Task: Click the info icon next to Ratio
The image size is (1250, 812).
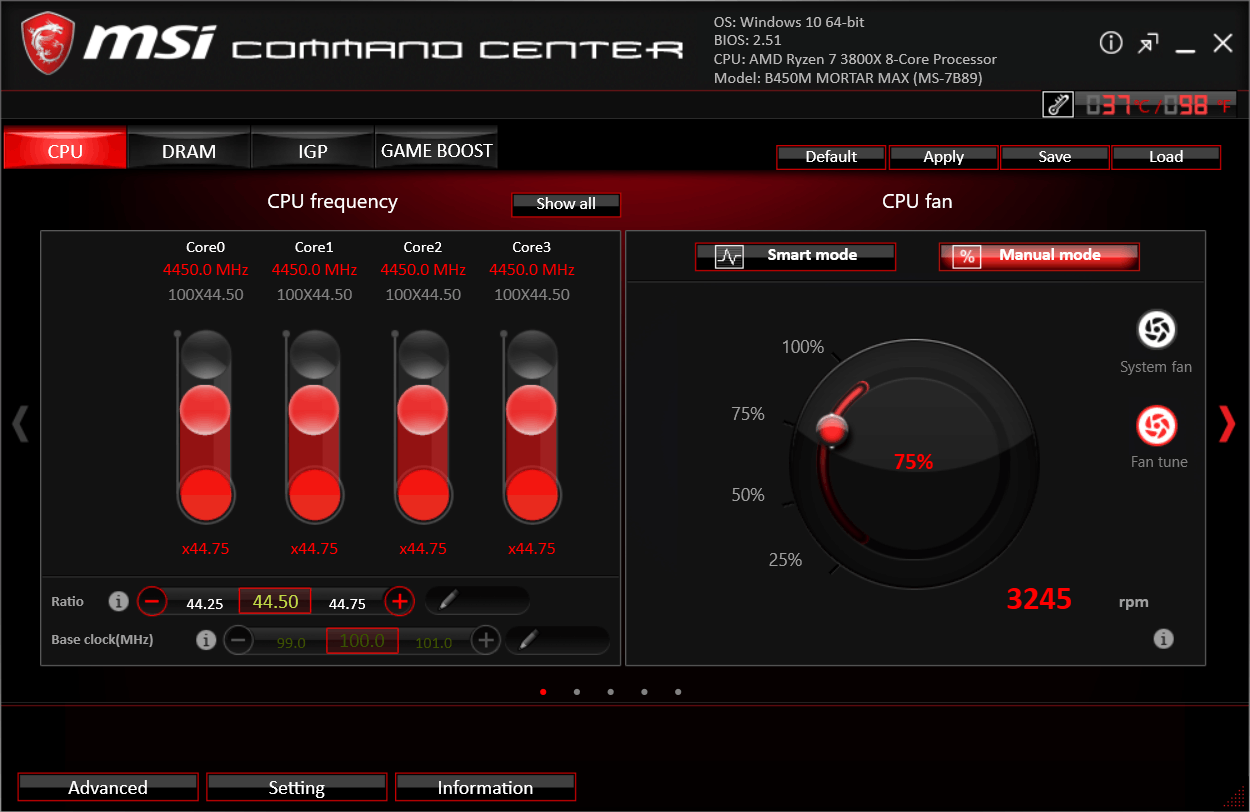Action: pos(119,601)
